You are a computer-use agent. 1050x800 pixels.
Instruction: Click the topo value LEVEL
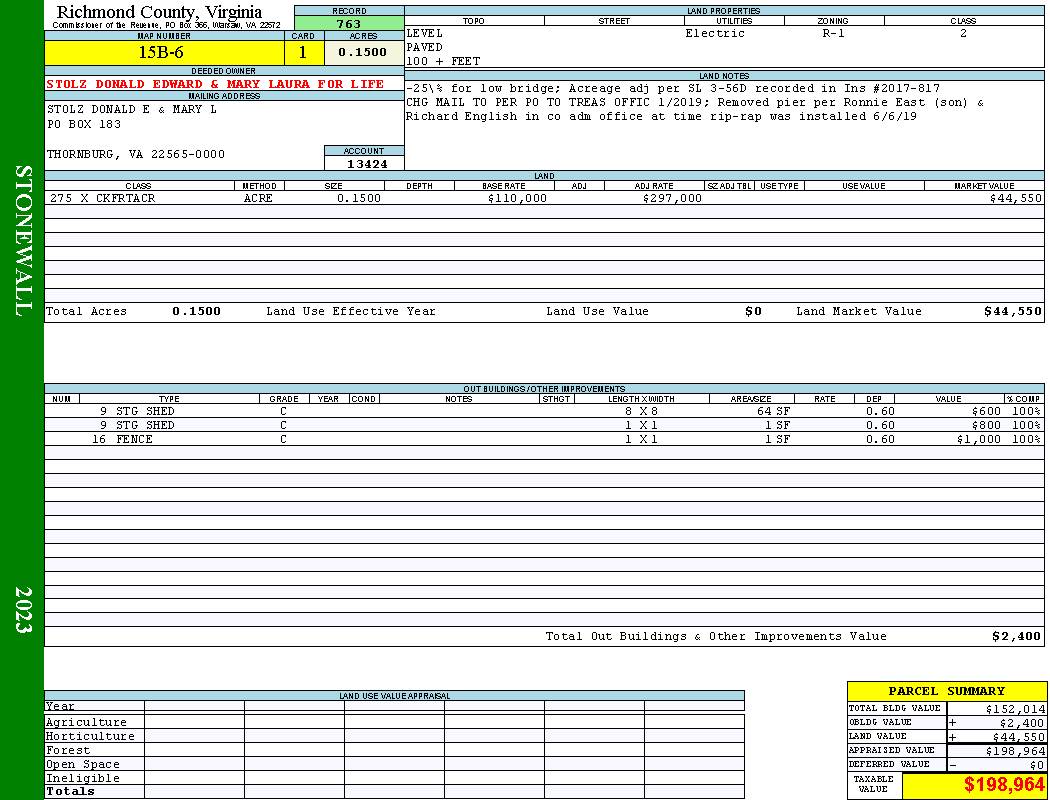[x=425, y=33]
